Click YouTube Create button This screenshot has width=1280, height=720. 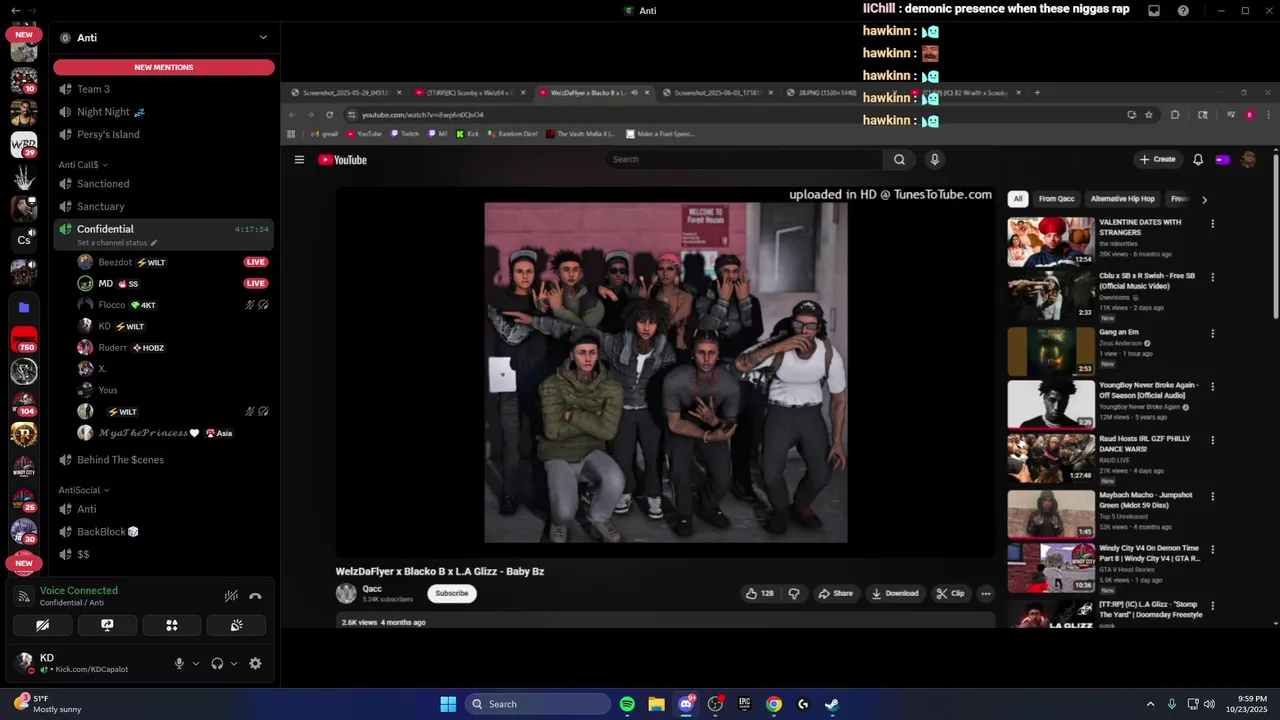(1158, 160)
